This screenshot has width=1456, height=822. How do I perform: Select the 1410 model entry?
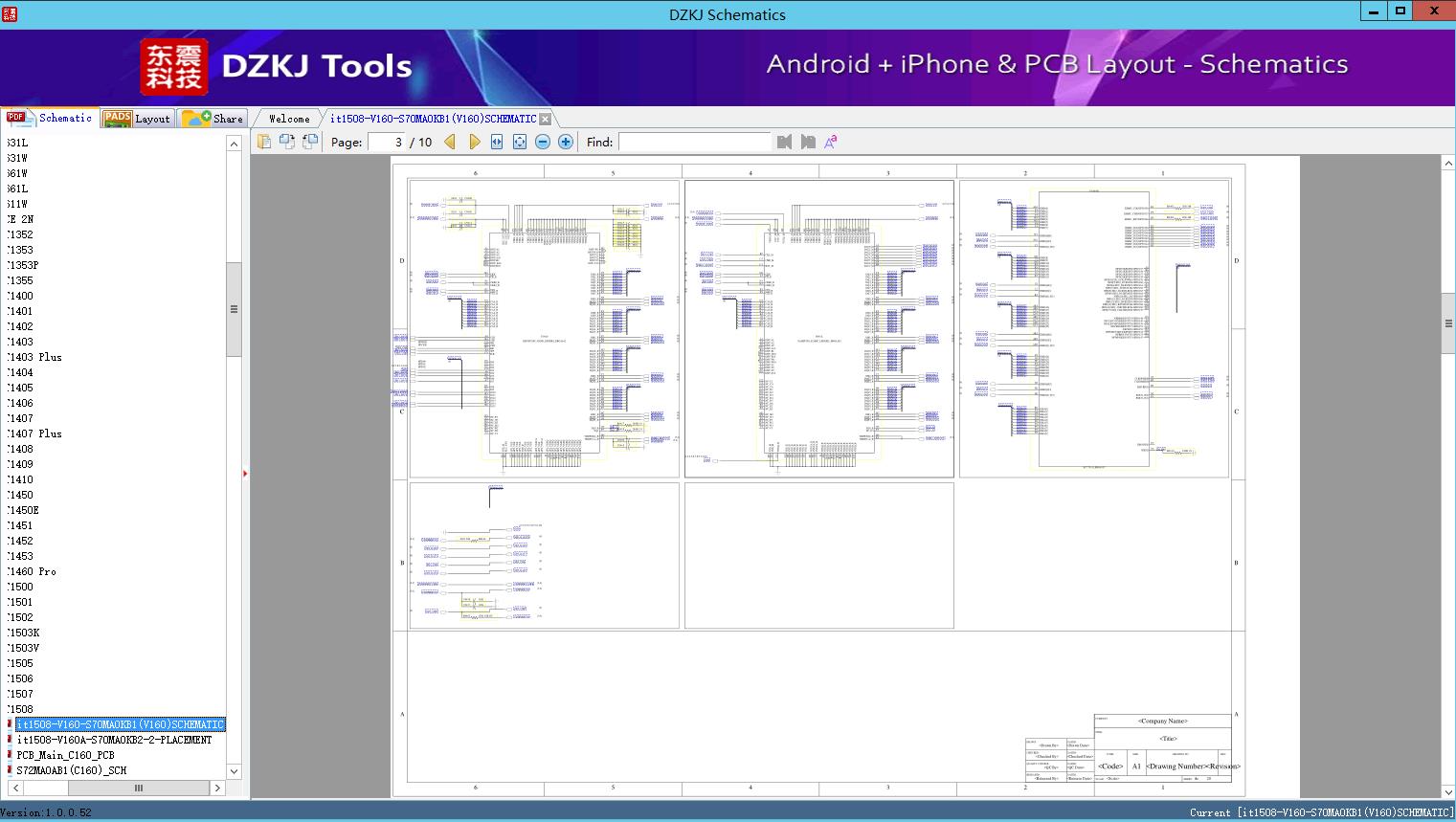21,479
